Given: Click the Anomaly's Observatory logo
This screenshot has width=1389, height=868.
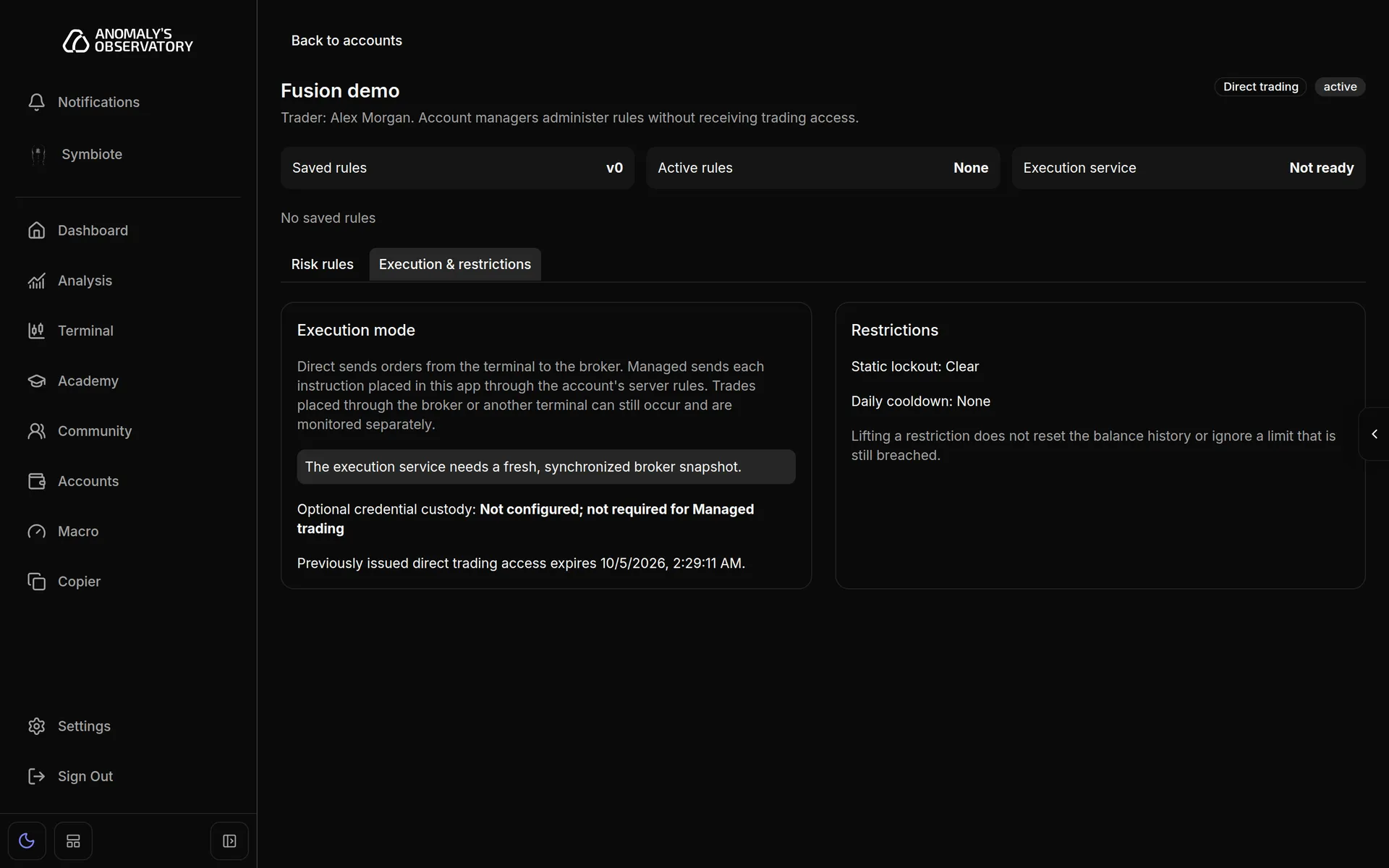Looking at the screenshot, I should point(128,41).
